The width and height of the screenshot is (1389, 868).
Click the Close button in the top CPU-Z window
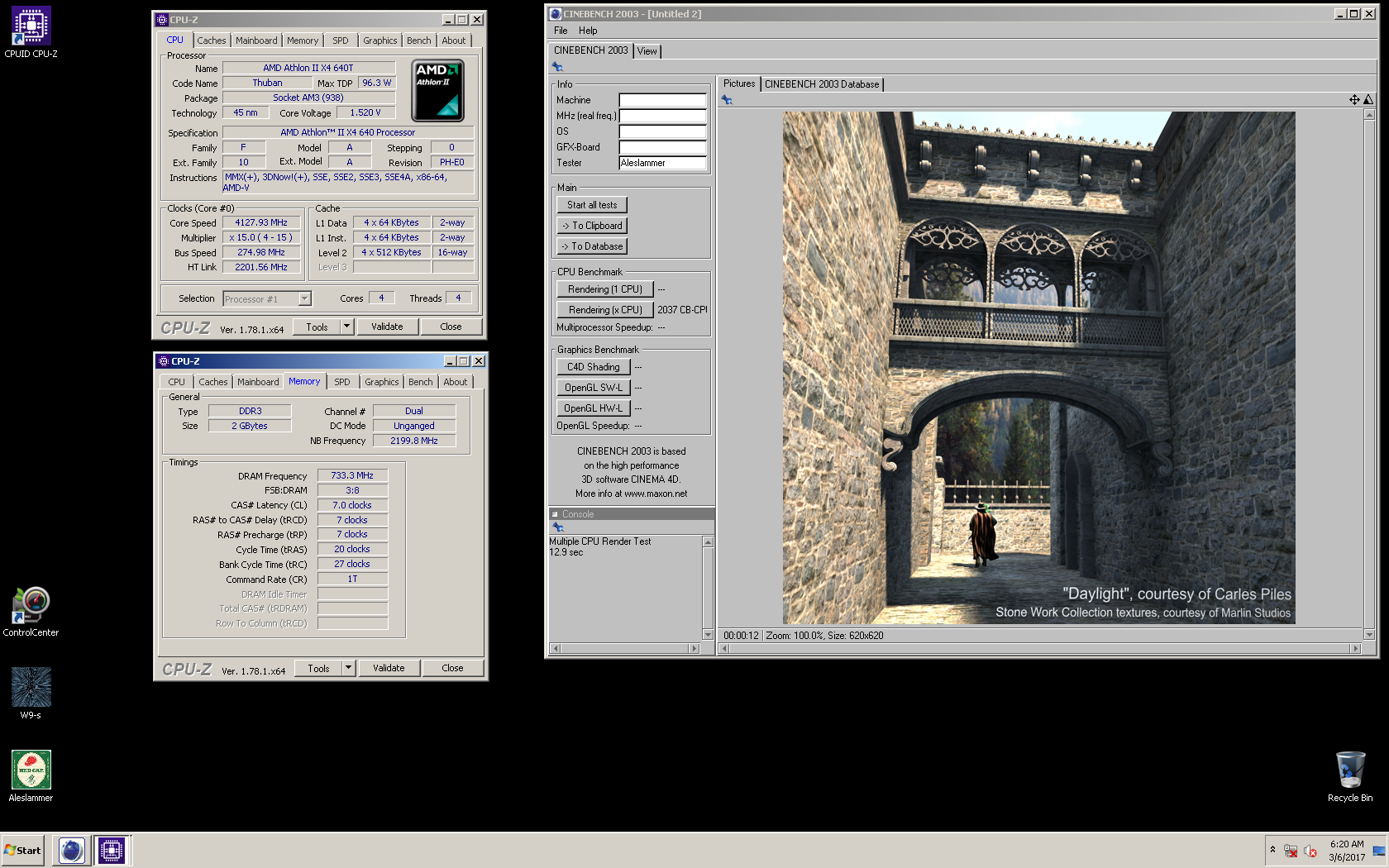451,327
